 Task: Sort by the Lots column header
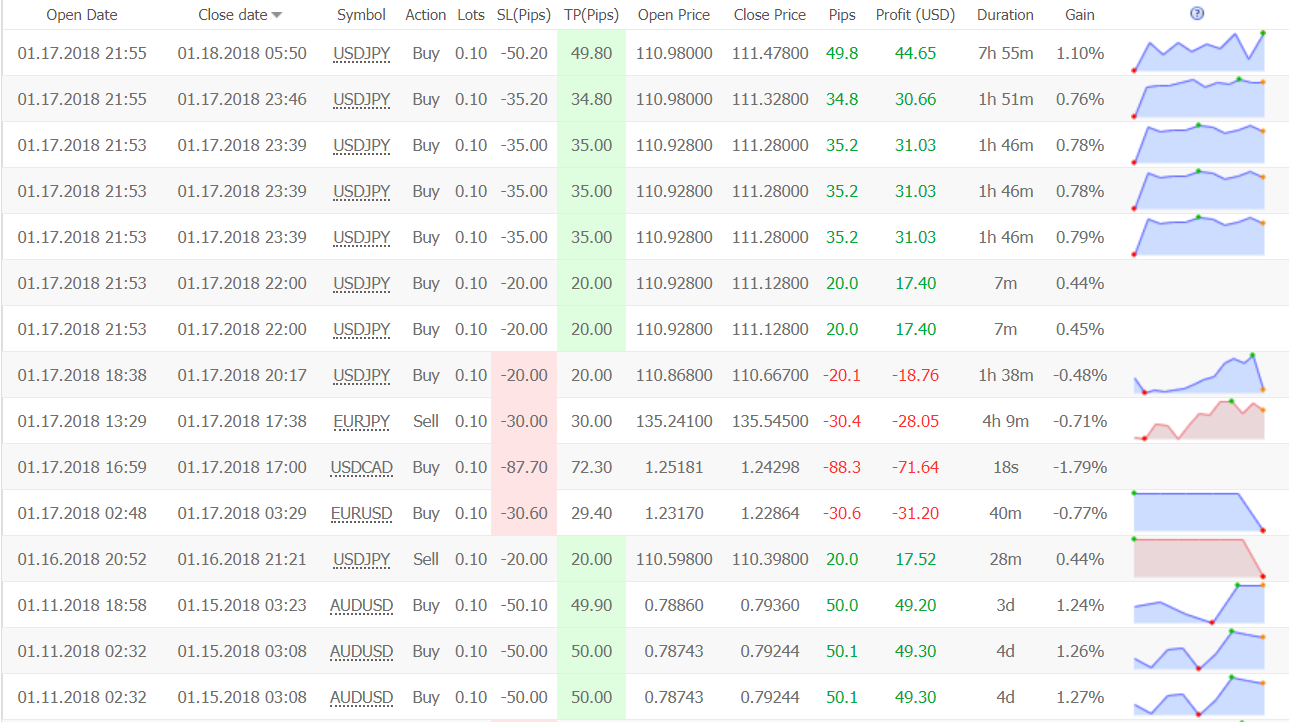471,15
